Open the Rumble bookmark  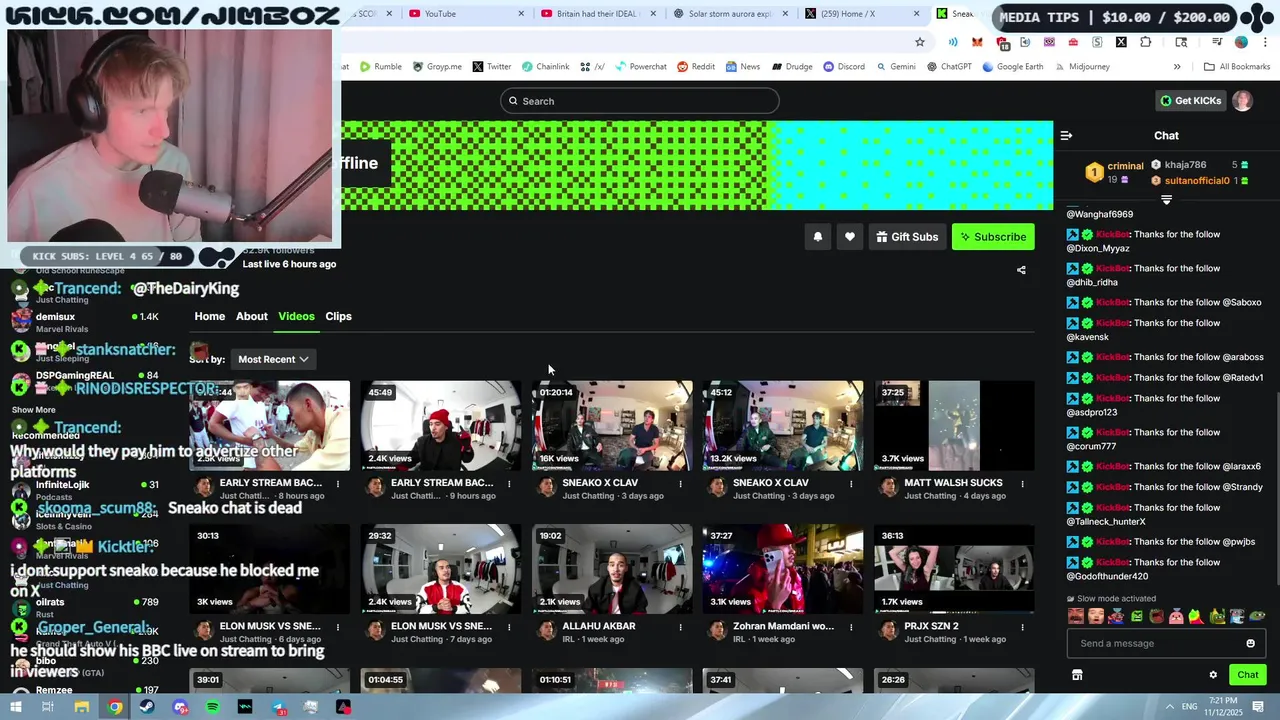point(381,67)
